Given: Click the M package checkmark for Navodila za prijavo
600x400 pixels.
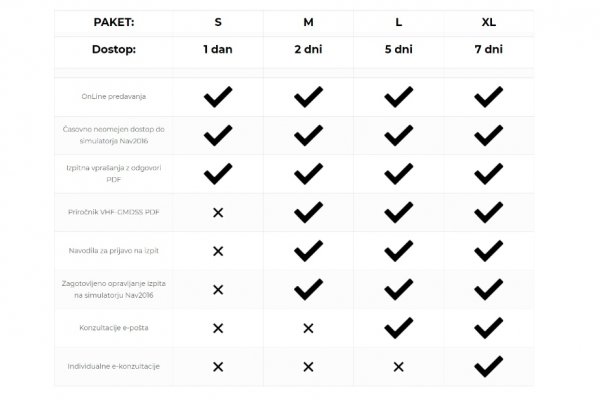Looking at the screenshot, I should click(308, 250).
